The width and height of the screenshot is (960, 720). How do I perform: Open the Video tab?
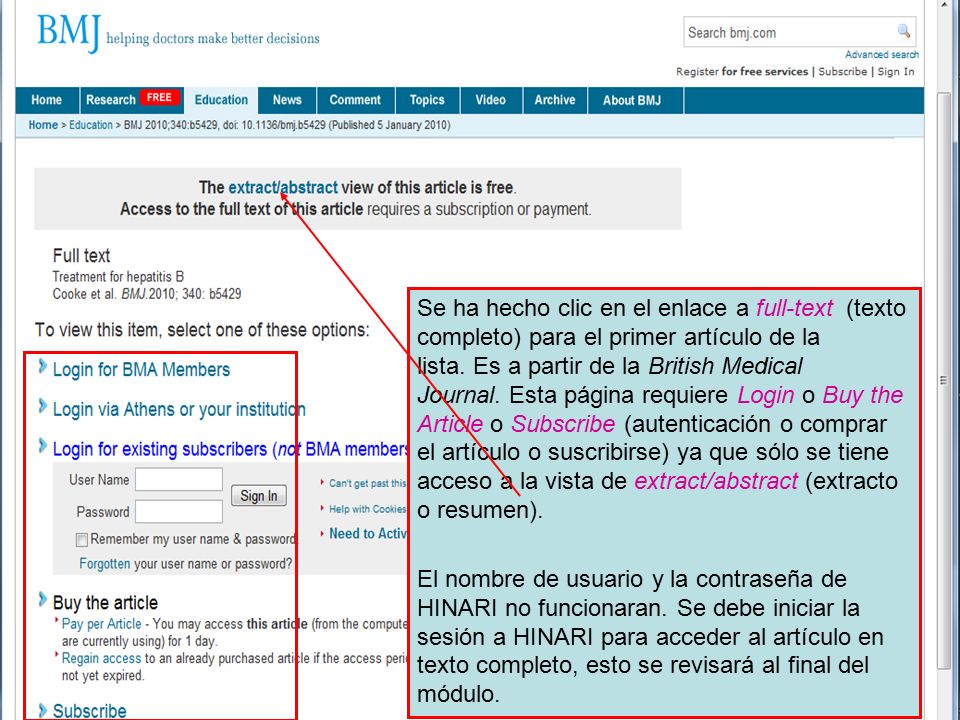click(490, 100)
